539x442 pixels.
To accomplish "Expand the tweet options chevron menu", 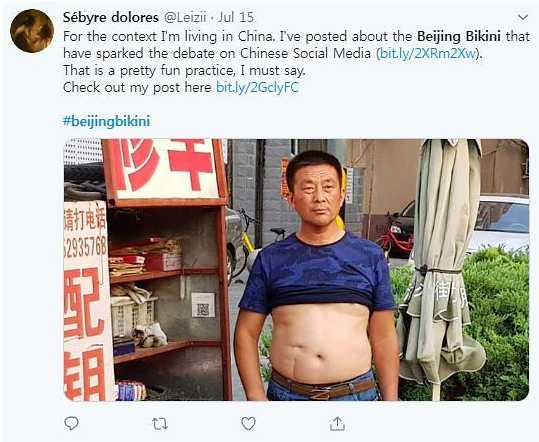I will [523, 17].
